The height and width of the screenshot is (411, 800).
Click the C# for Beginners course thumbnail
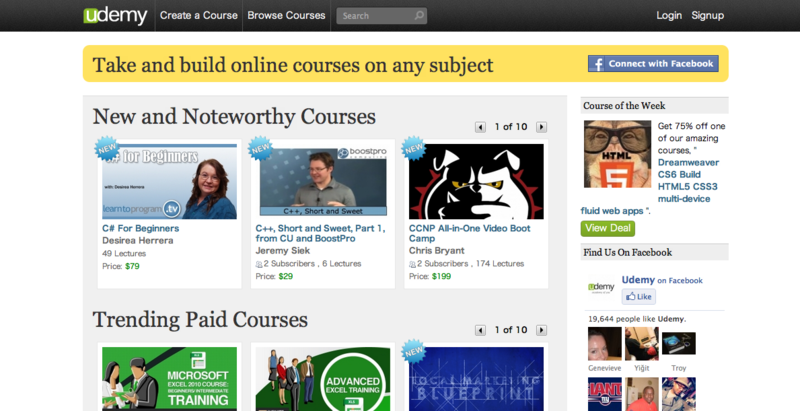tap(169, 182)
